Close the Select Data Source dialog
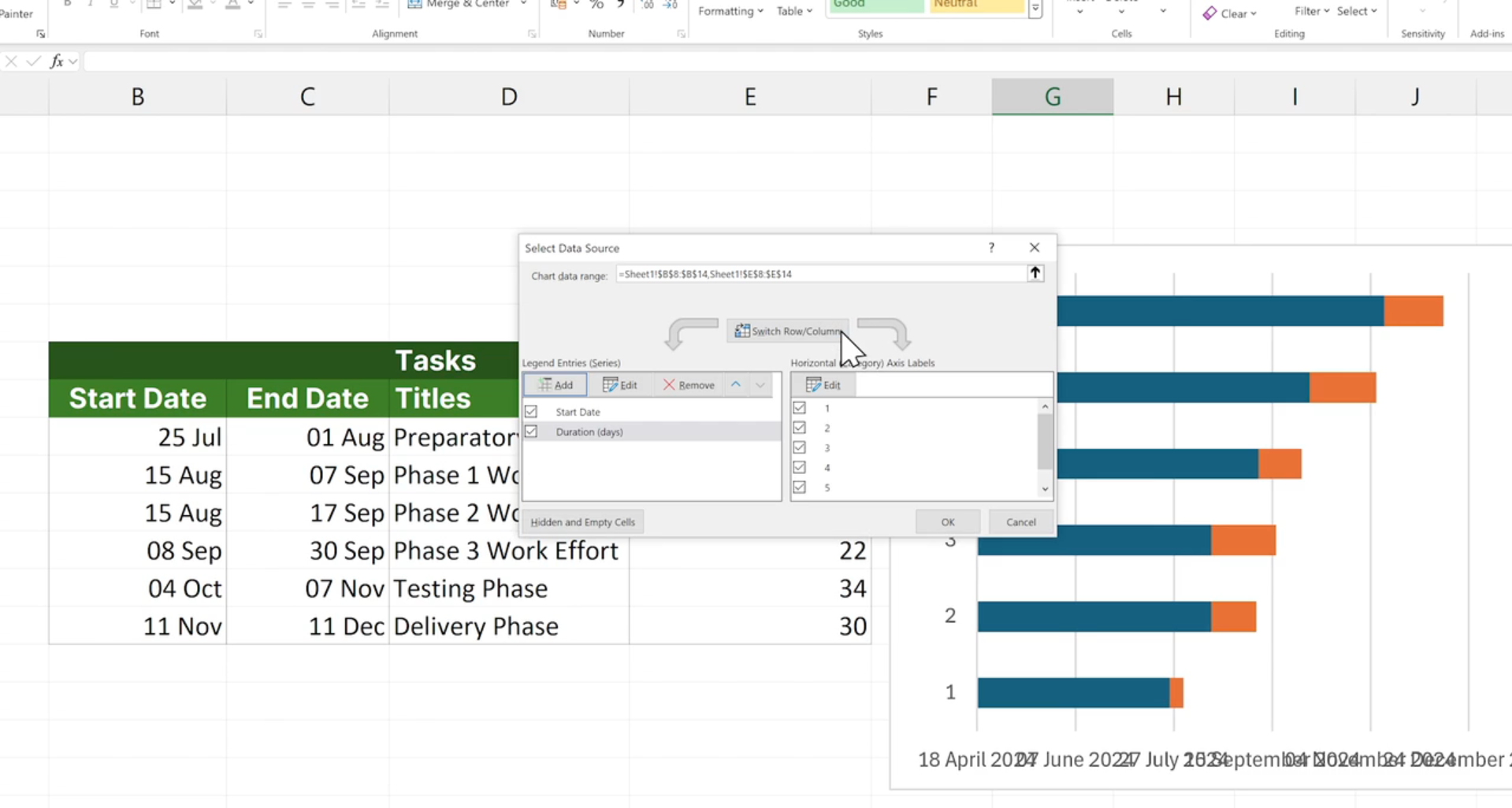 click(x=1035, y=247)
